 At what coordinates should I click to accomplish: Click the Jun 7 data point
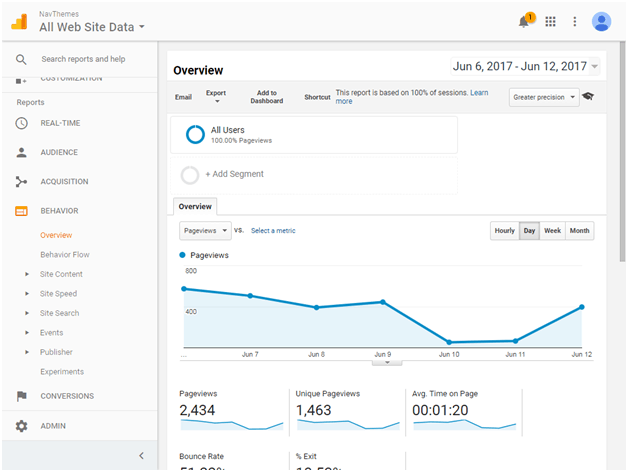(x=250, y=296)
